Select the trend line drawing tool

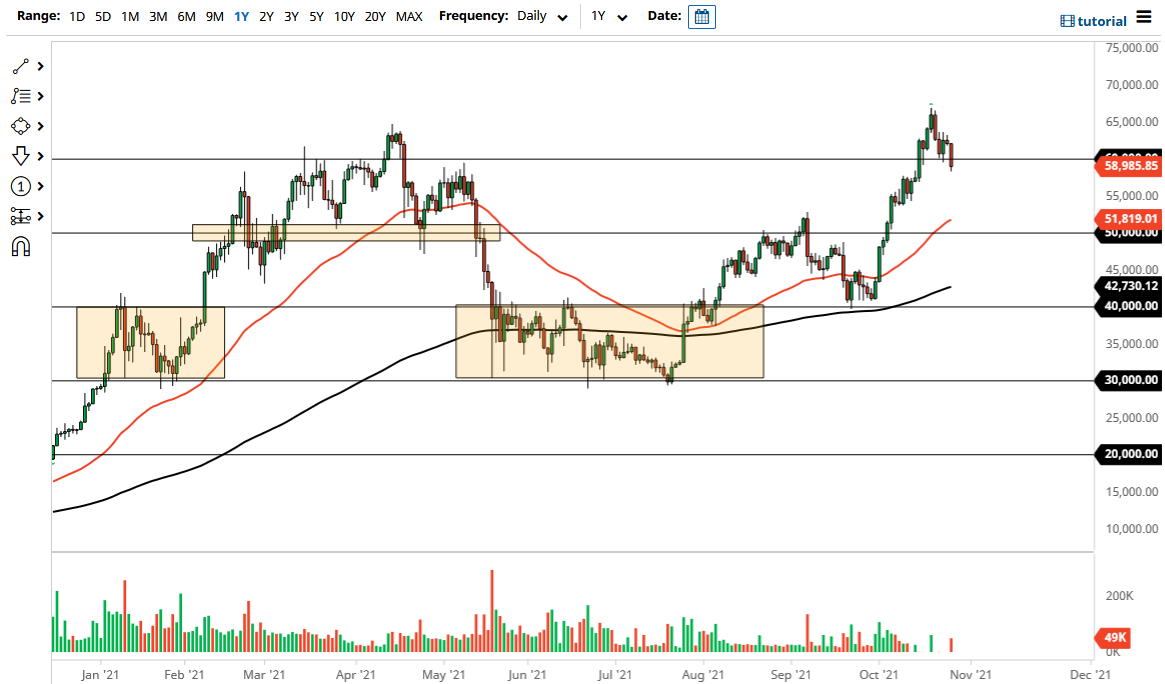point(22,66)
